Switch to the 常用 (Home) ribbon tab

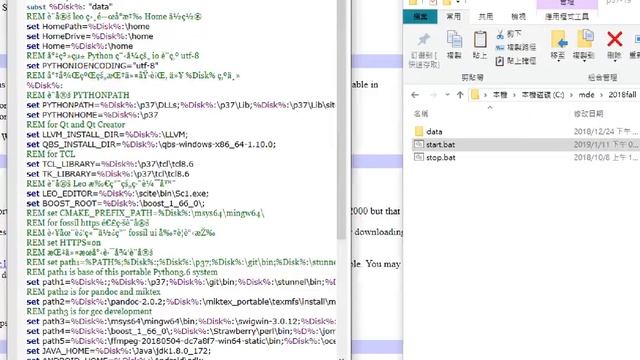coord(453,17)
